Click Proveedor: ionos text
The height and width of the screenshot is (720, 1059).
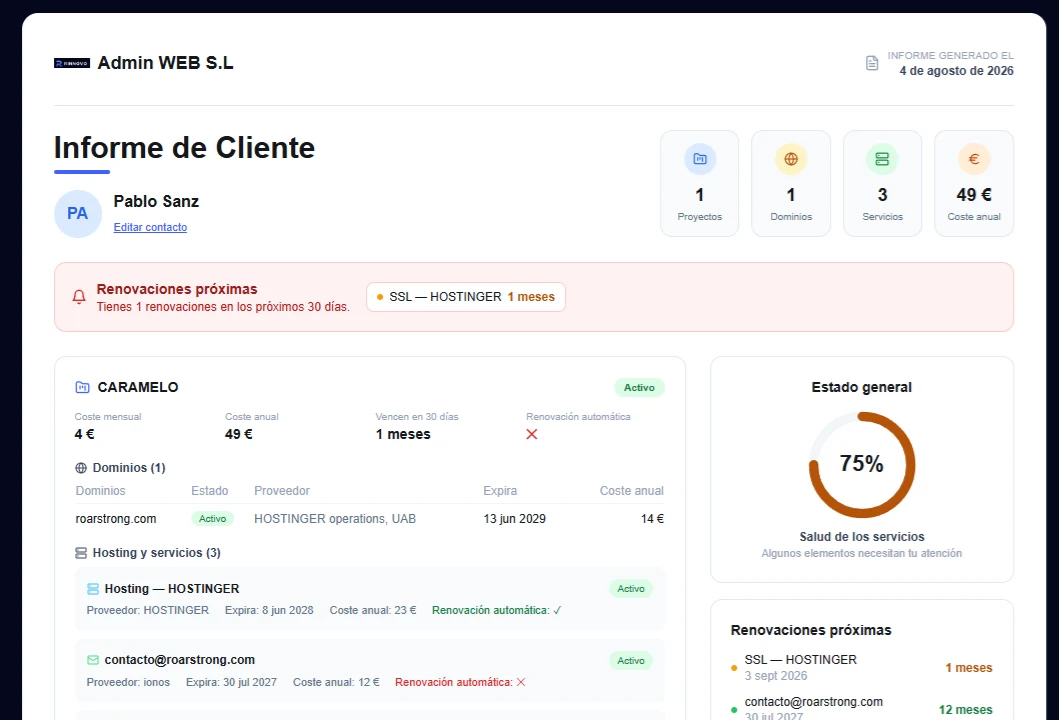click(128, 682)
